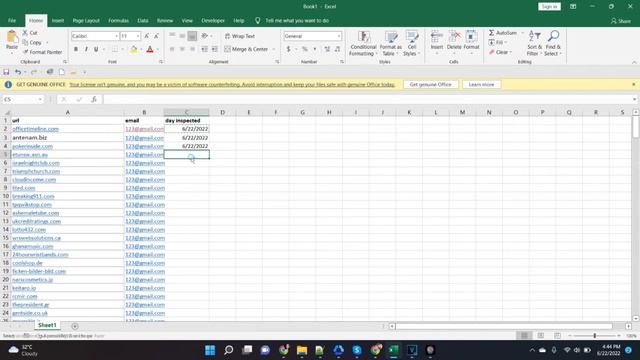
Task: Open the Cell Styles gallery
Action: point(411,43)
